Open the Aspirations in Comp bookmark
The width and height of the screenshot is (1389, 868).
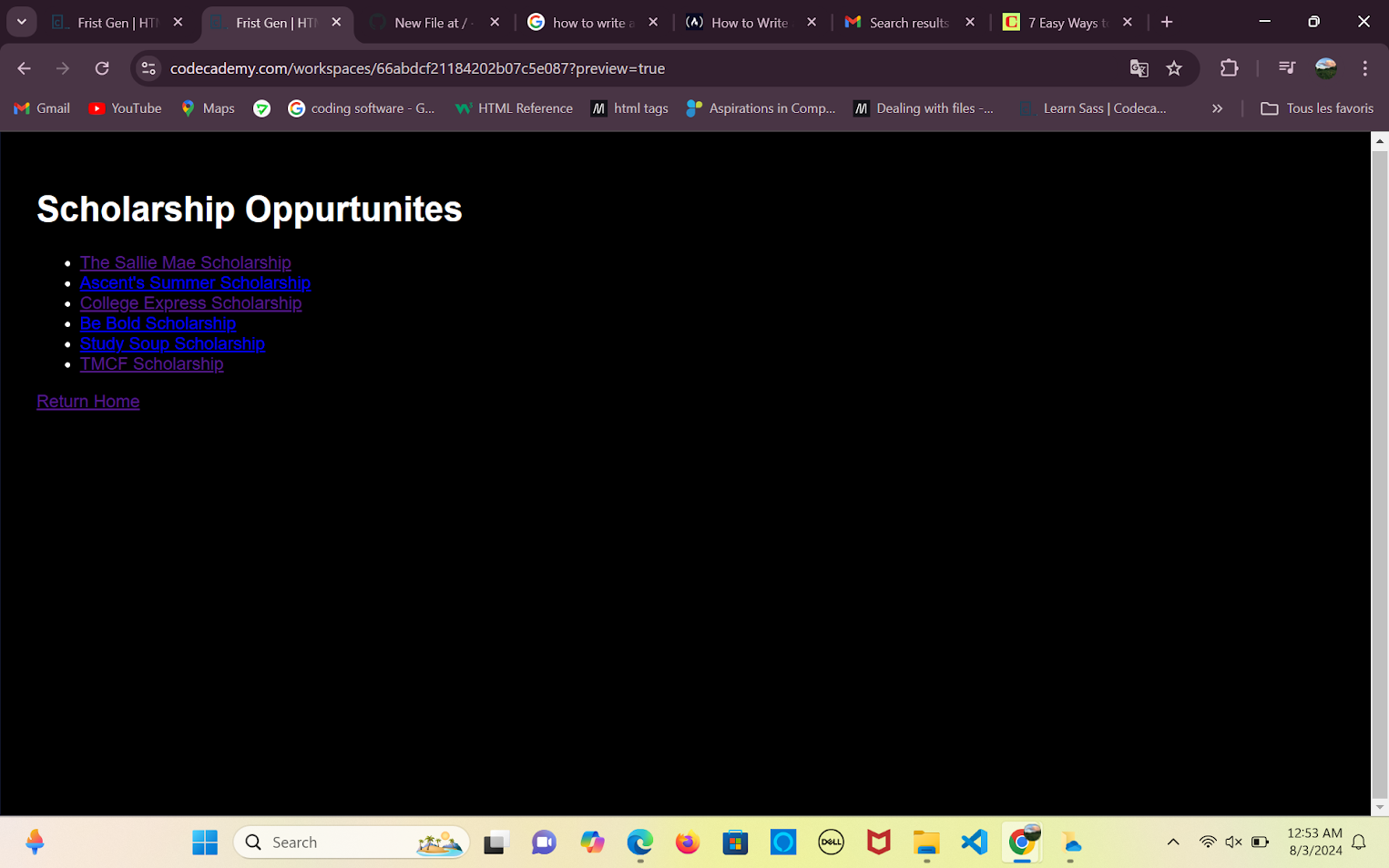[761, 108]
